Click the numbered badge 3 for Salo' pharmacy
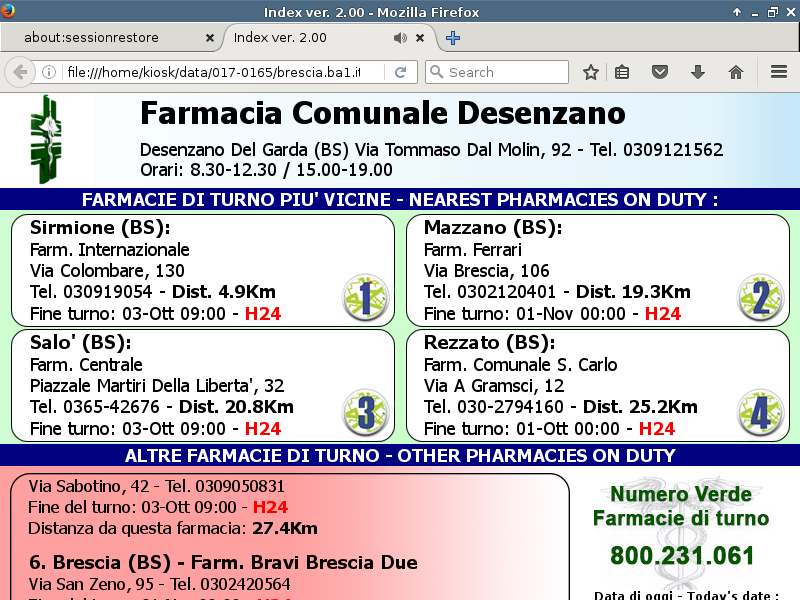This screenshot has height=600, width=800. [x=365, y=412]
